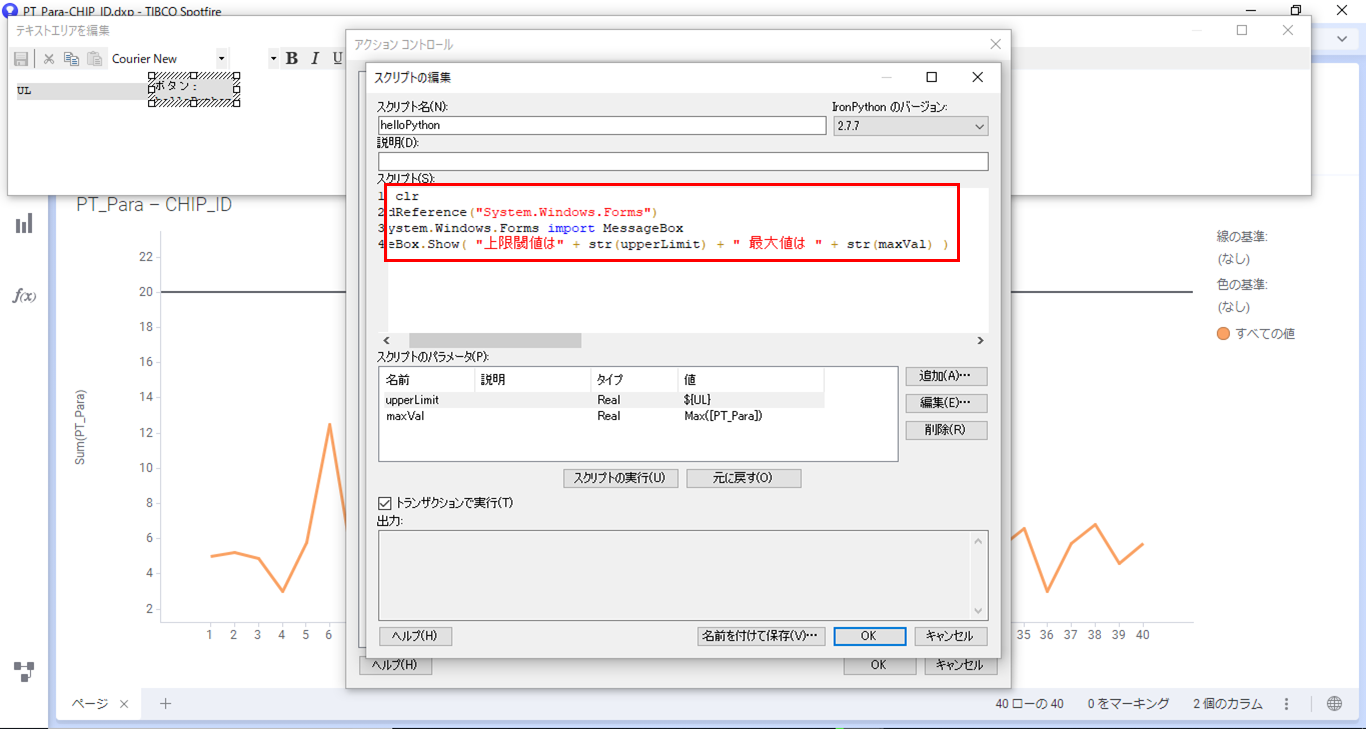Open the f(x) analytics icon in sidebar
Image resolution: width=1366 pixels, height=729 pixels.
coord(24,296)
